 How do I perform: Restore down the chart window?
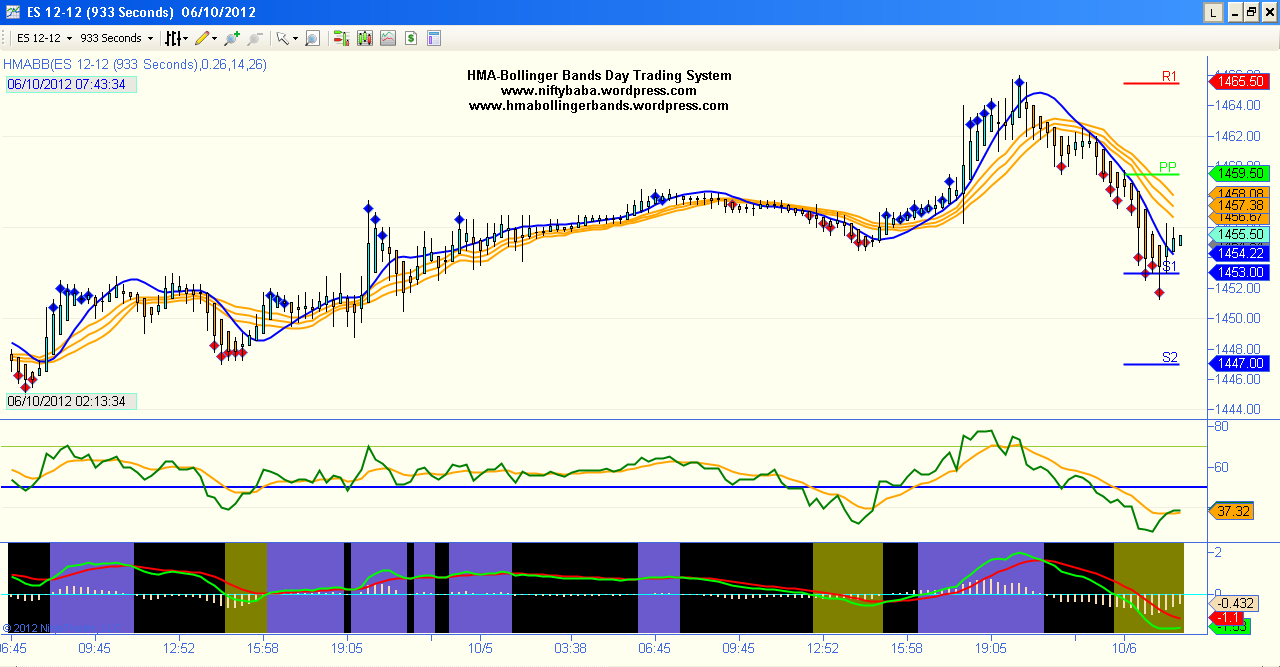[1250, 12]
